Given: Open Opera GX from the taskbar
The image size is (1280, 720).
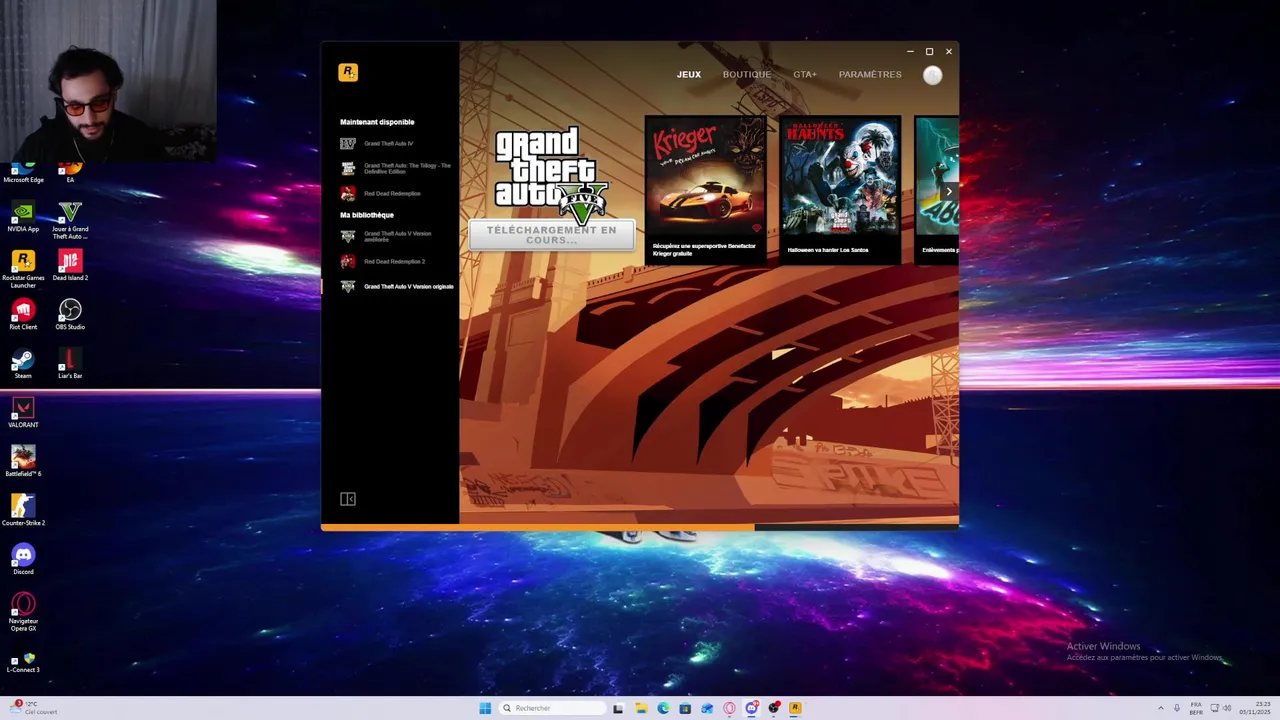Looking at the screenshot, I should coord(729,708).
